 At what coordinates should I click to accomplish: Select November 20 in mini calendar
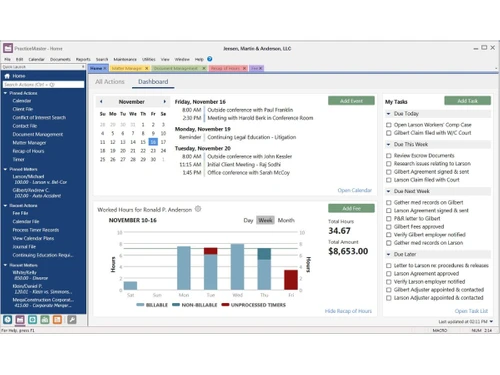click(123, 151)
